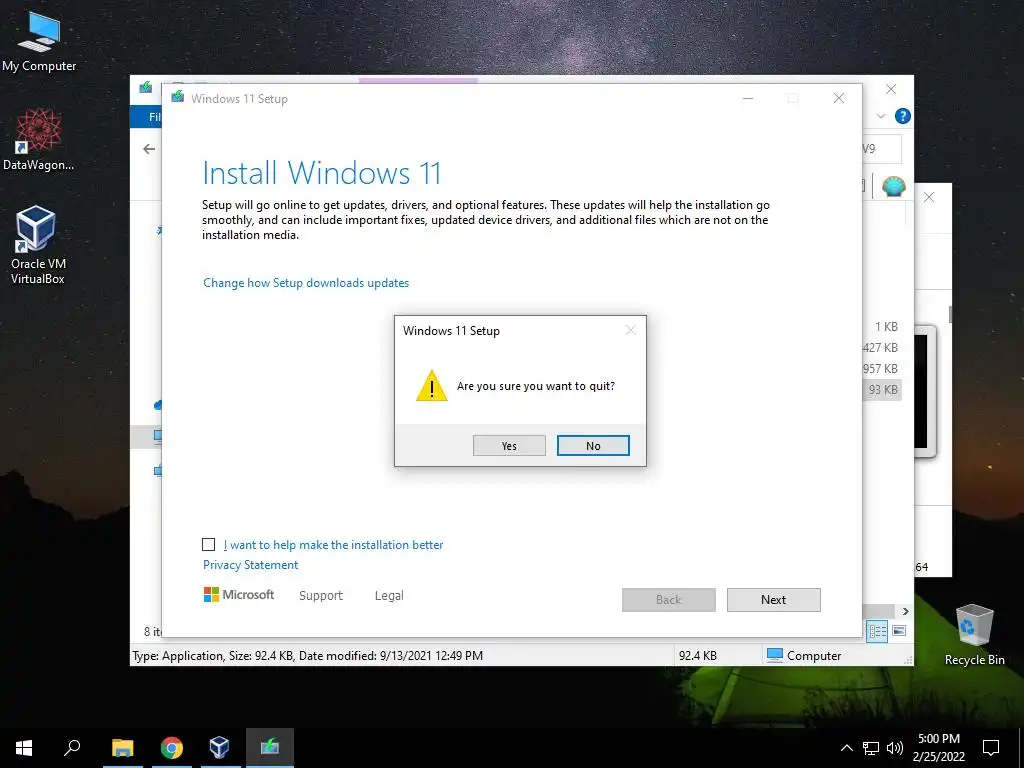Click the greyed-out Back button
The height and width of the screenshot is (768, 1024).
point(668,600)
